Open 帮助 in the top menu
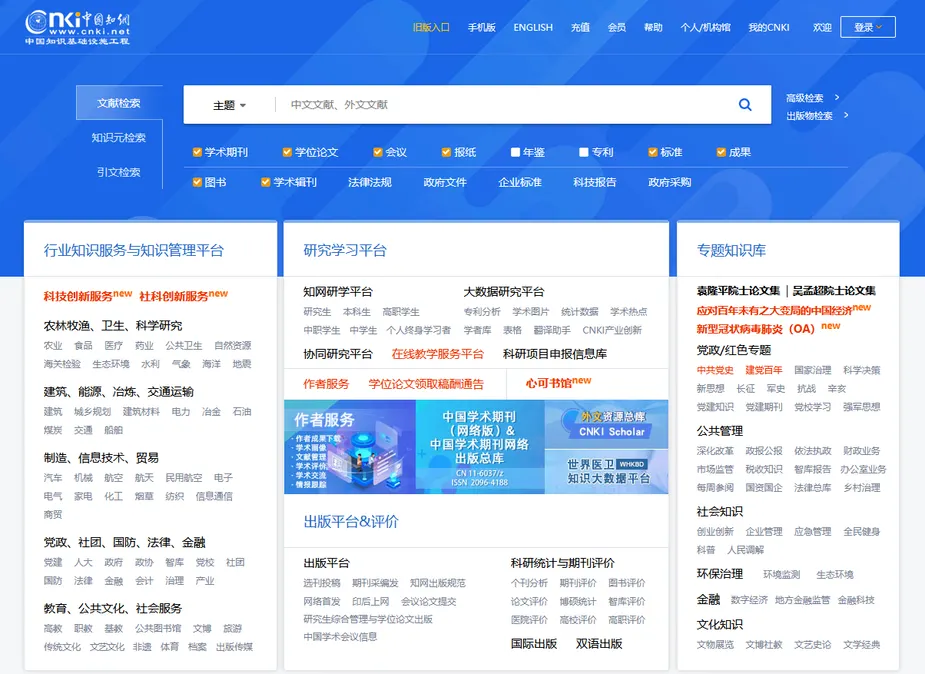The width and height of the screenshot is (925, 674). click(x=653, y=27)
